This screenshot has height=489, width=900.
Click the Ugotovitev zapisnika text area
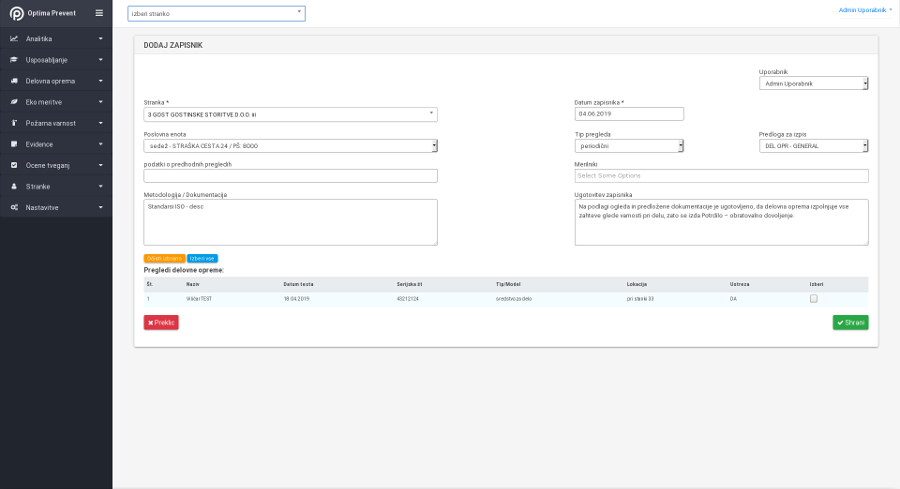coord(721,222)
